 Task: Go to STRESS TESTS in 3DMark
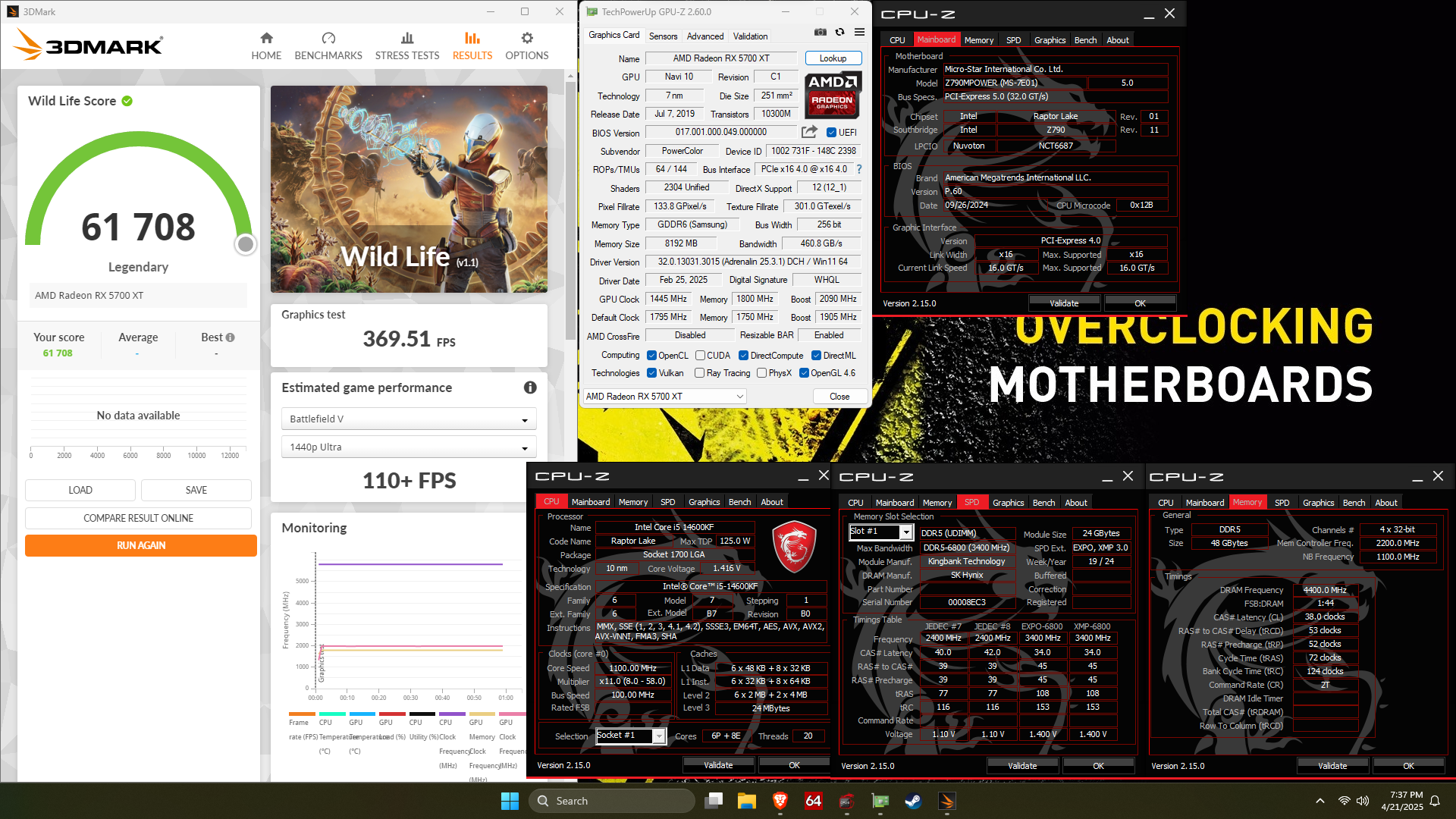(x=407, y=46)
